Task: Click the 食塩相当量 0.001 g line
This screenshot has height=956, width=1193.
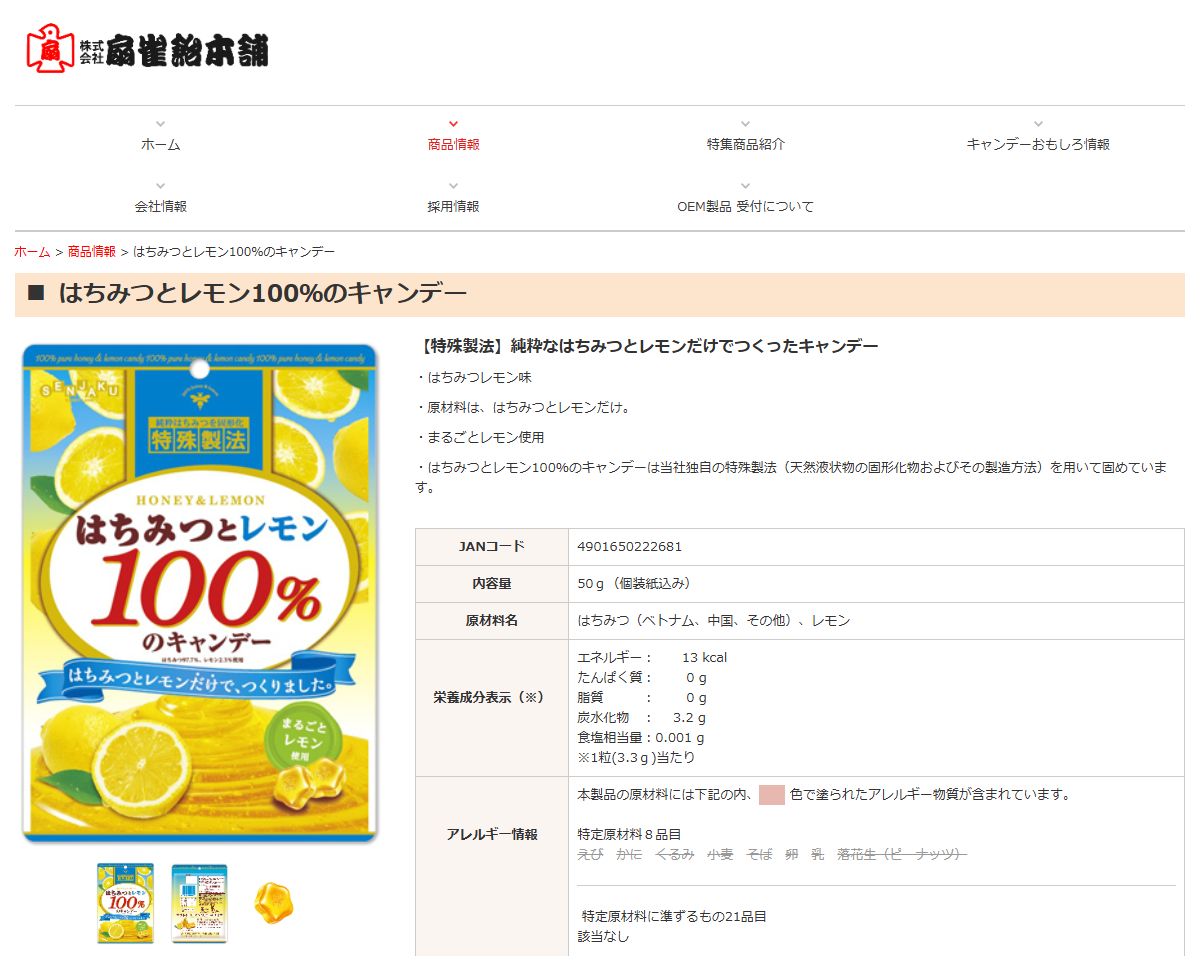Action: [641, 738]
